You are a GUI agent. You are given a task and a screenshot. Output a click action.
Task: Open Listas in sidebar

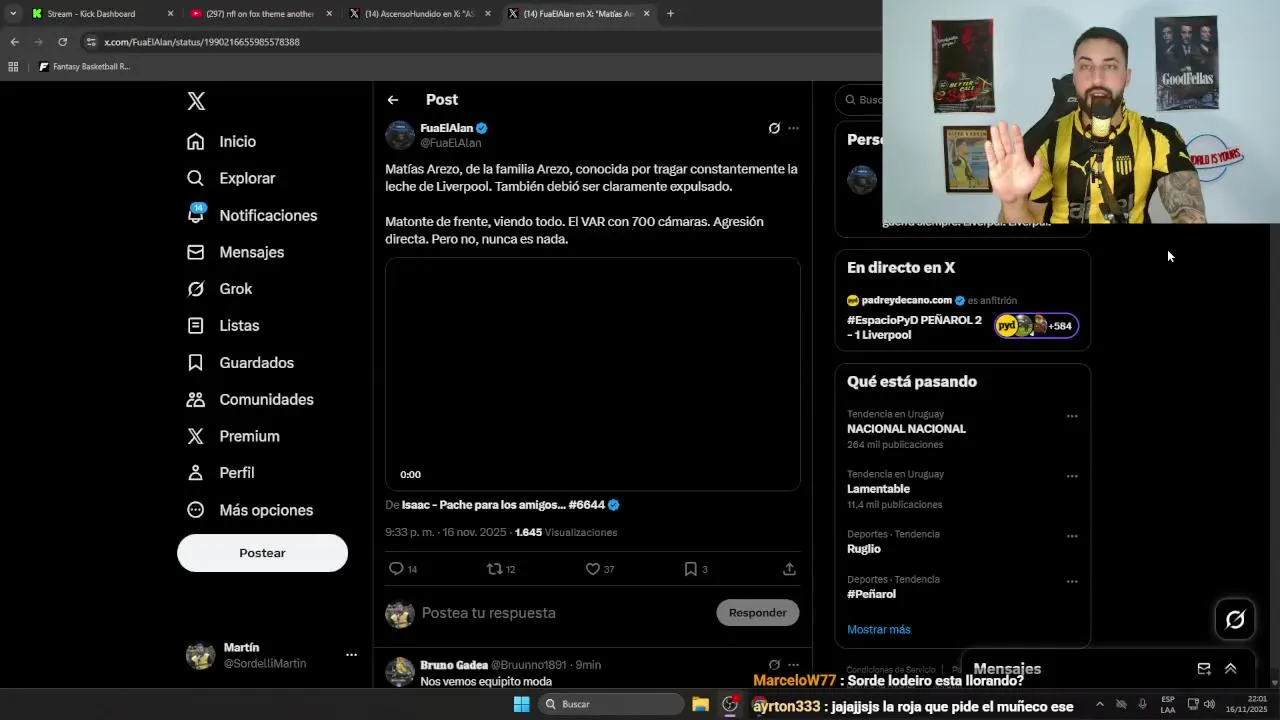(222, 326)
